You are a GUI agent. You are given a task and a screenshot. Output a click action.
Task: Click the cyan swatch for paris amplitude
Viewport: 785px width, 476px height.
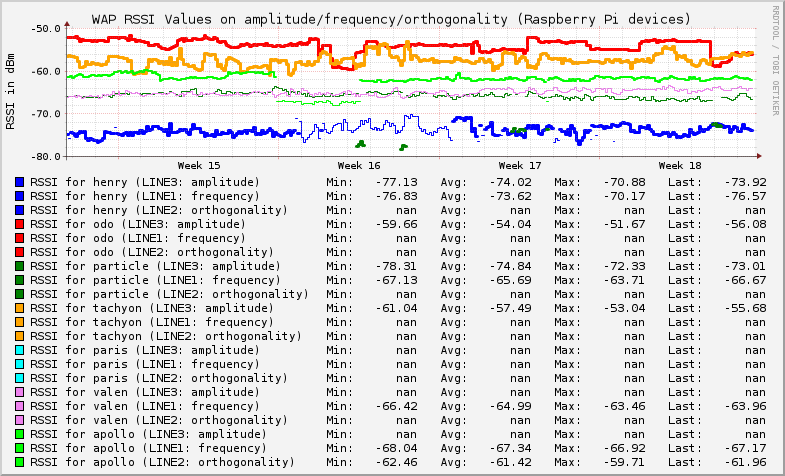tap(20, 350)
